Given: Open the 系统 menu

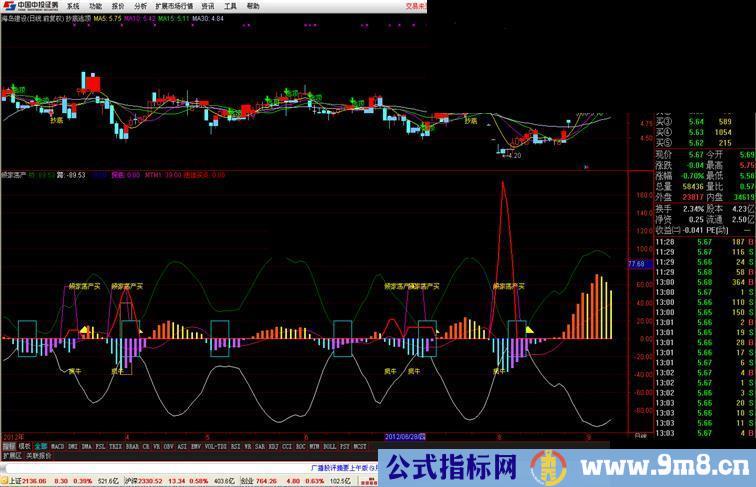Looking at the screenshot, I should 73,5.
